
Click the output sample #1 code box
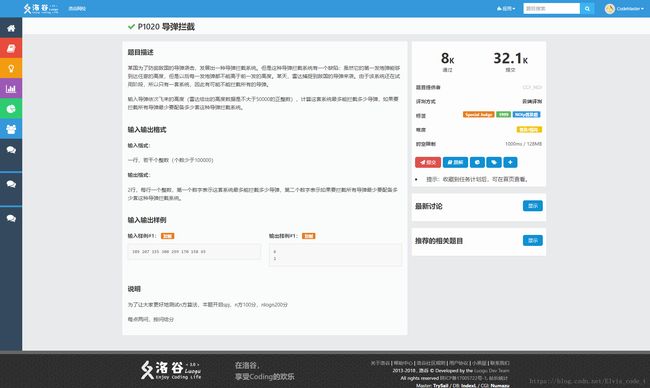click(335, 255)
